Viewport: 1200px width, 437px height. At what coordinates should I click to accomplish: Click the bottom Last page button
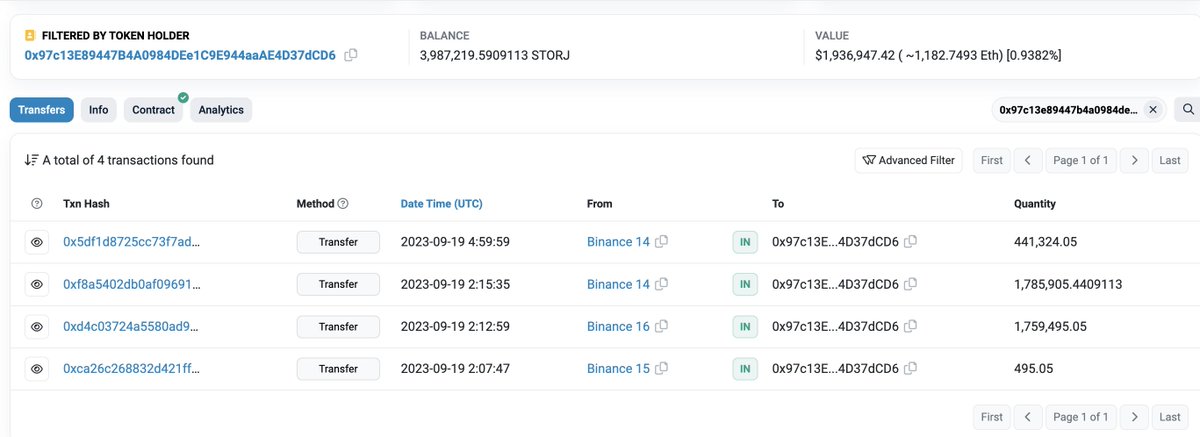1170,417
